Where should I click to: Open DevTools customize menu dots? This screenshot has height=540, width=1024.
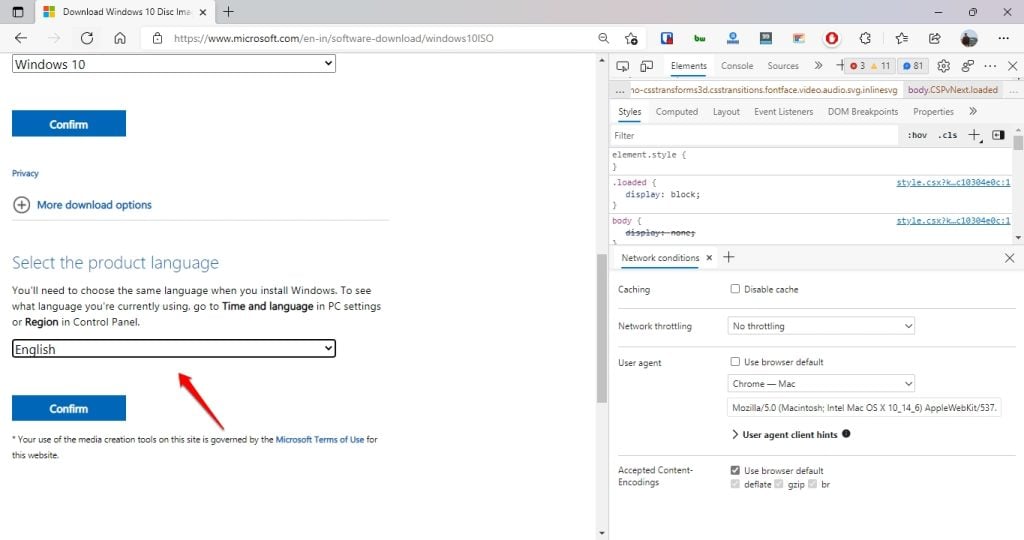pyautogui.click(x=990, y=66)
